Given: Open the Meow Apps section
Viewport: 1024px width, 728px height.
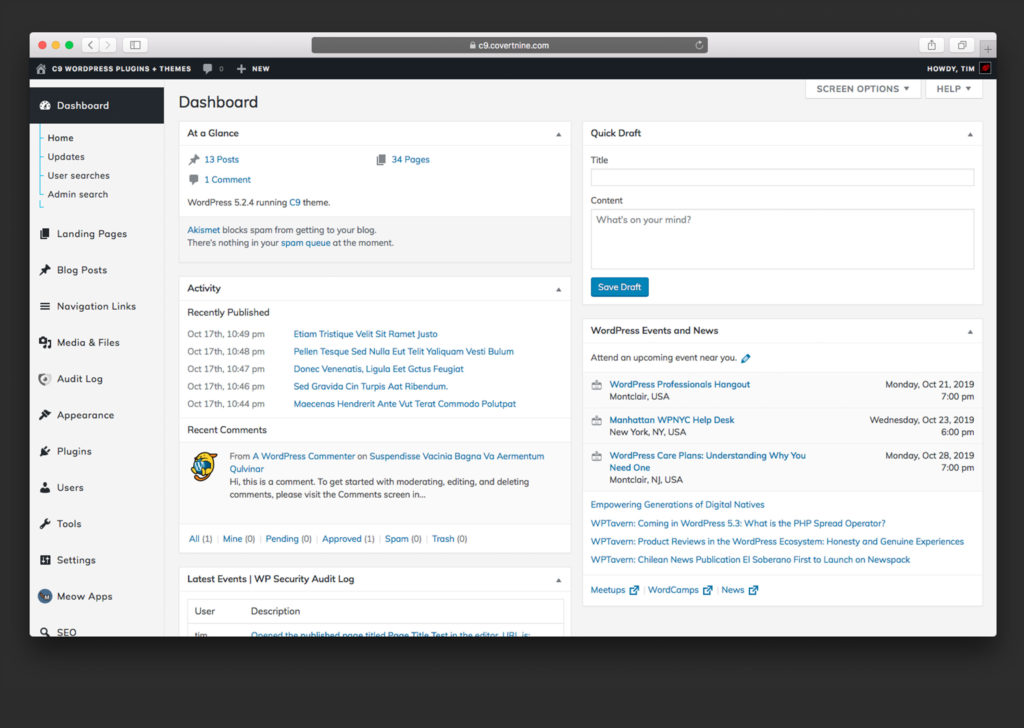Looking at the screenshot, I should pos(78,596).
